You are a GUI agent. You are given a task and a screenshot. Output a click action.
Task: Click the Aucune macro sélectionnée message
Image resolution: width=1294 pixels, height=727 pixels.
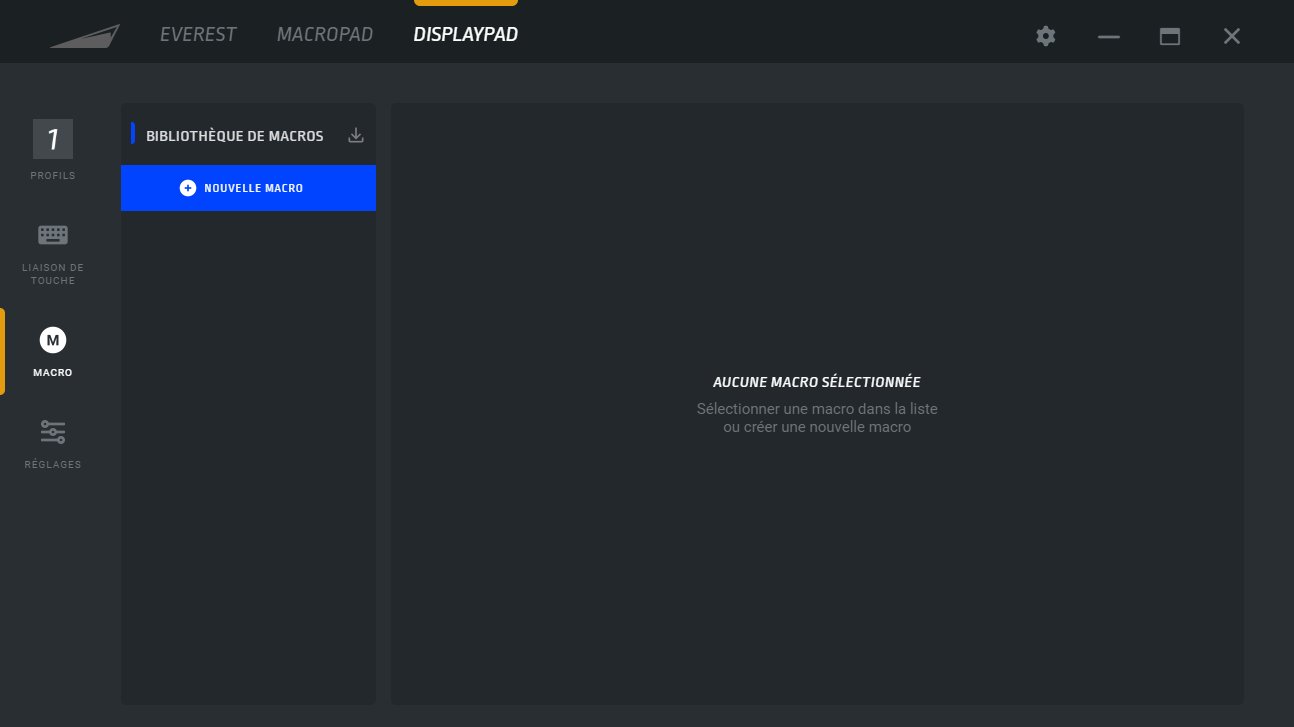pos(816,382)
